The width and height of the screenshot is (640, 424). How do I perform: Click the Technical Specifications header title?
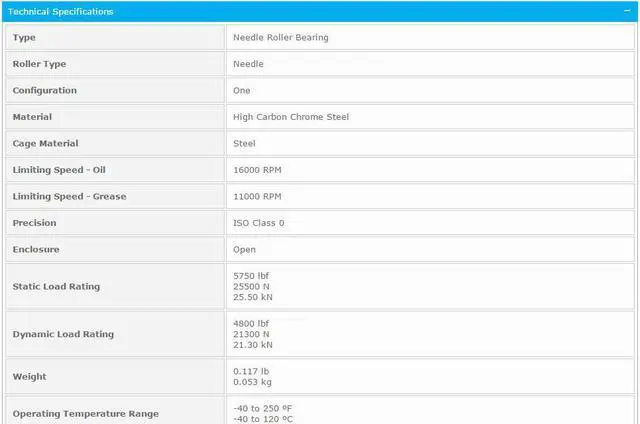61,12
